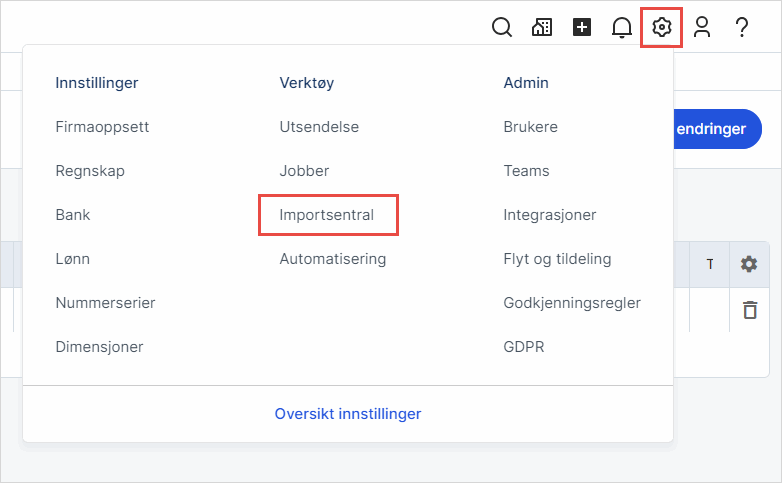Click the plus quick-create icon
Screen dimensions: 782x483
(582, 27)
